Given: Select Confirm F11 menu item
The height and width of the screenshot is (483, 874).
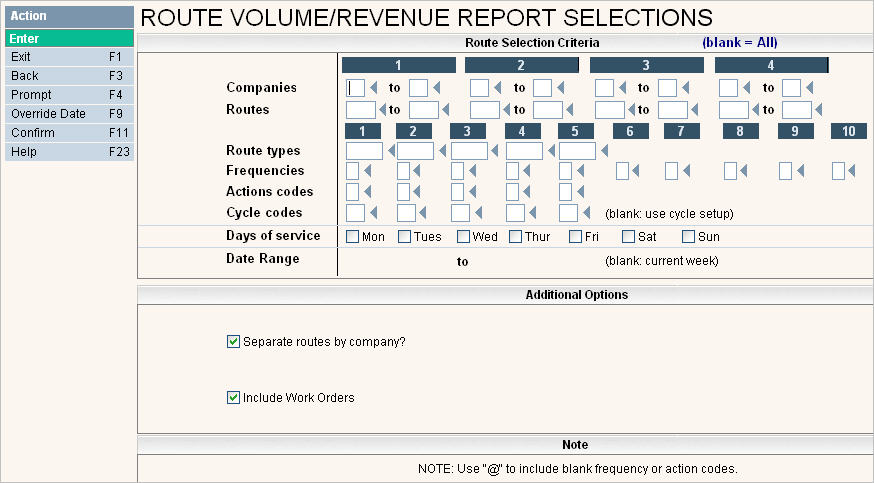Looking at the screenshot, I should [69, 133].
